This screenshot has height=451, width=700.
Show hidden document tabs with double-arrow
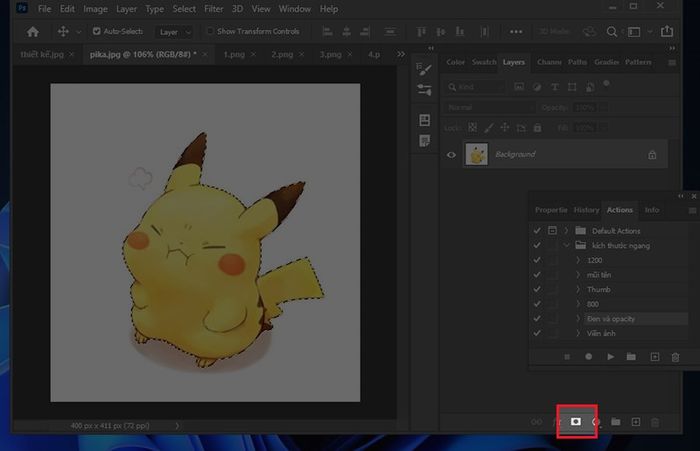[x=401, y=54]
